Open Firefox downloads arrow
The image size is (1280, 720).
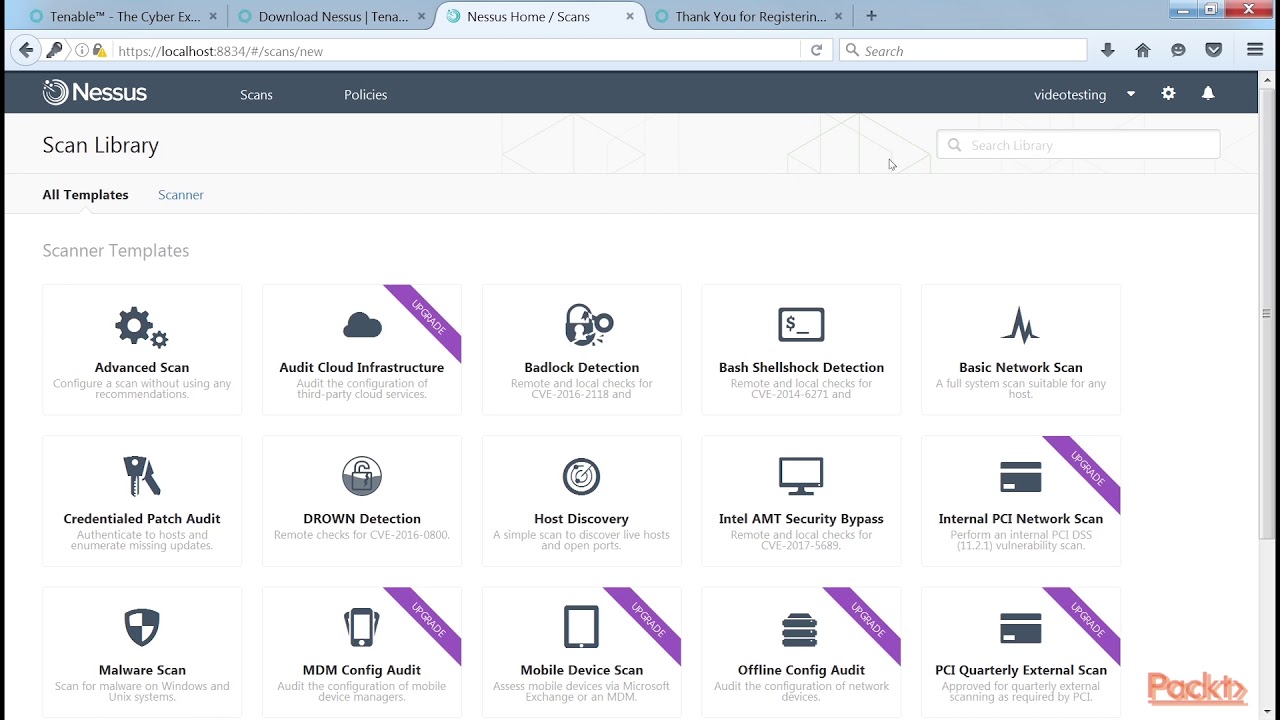point(1107,50)
